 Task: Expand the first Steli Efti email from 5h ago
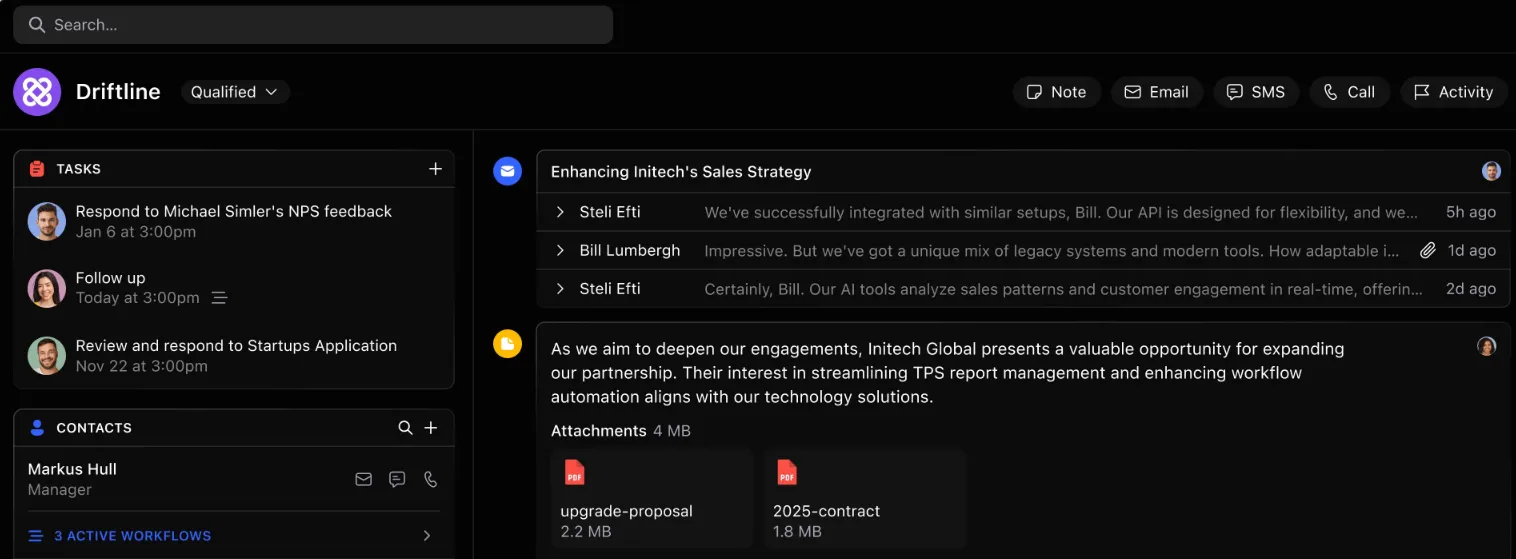(x=1023, y=212)
